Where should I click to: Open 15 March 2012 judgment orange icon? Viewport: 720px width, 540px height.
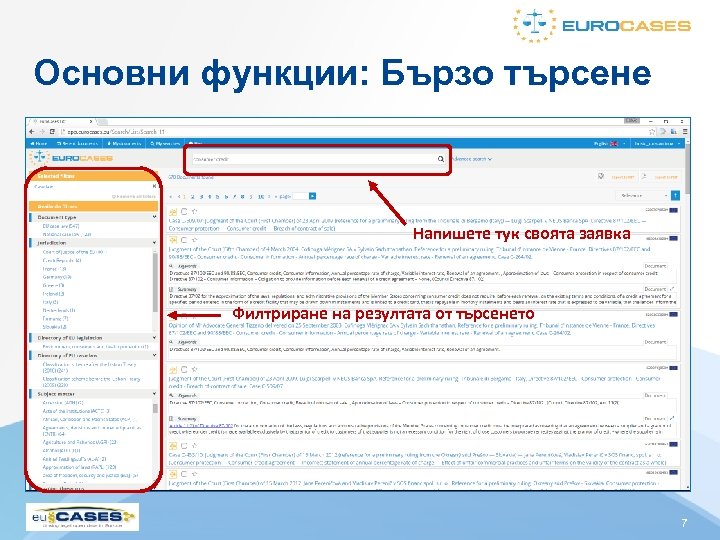click(x=173, y=474)
